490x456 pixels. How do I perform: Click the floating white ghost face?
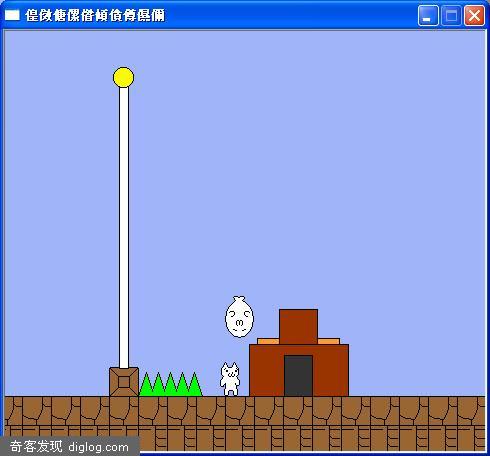coord(239,317)
